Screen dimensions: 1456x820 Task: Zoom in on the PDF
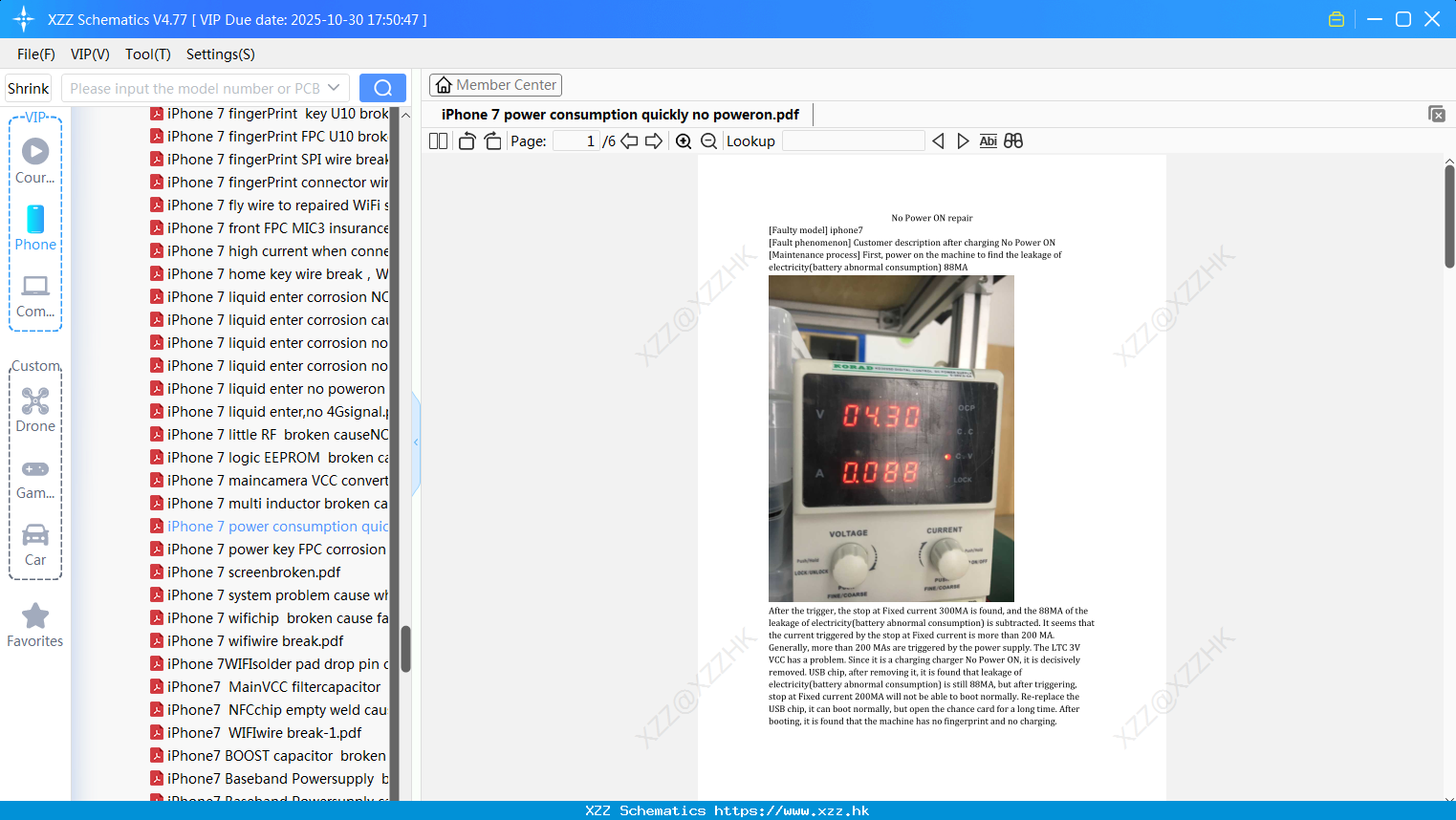pos(684,141)
